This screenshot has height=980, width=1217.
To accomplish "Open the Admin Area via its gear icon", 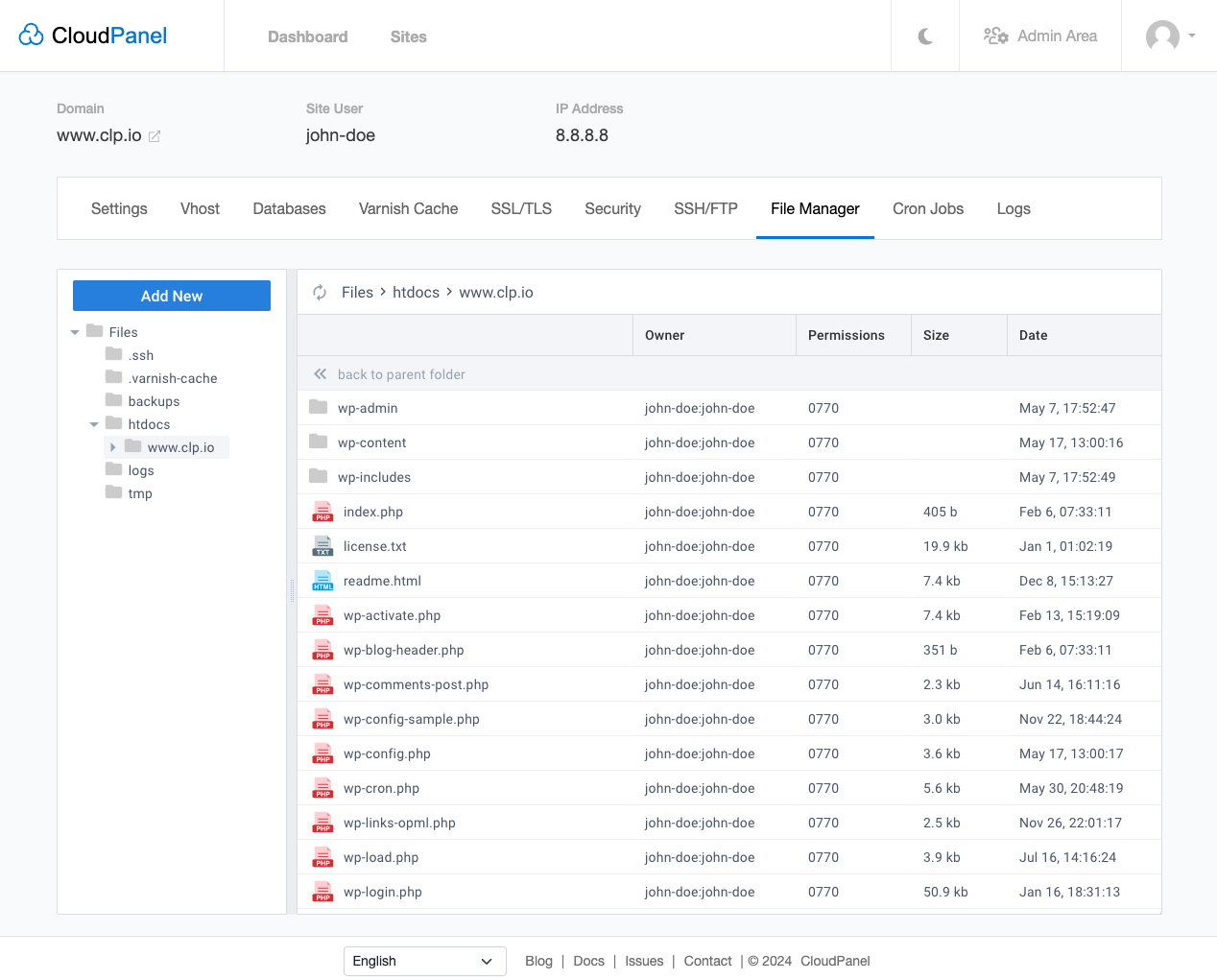I will pos(995,36).
